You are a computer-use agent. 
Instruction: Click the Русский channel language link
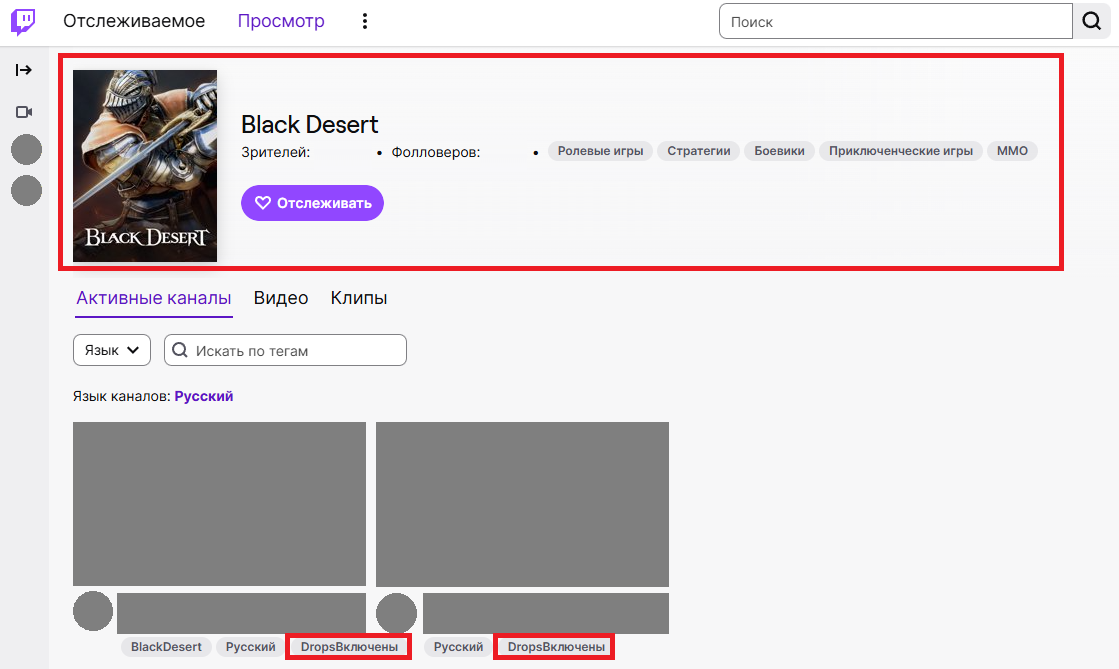[204, 396]
